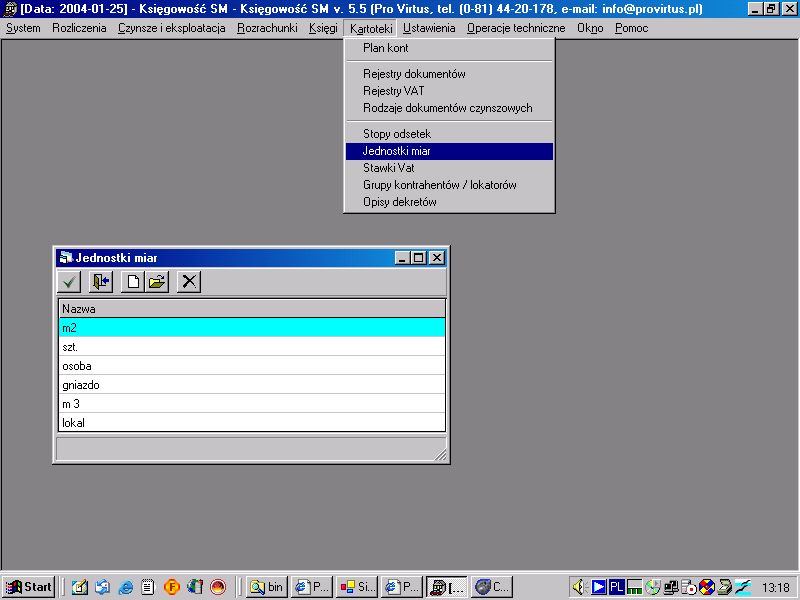Click the blue play arrow tray icon
Image resolution: width=800 pixels, height=600 pixels.
tap(598, 587)
